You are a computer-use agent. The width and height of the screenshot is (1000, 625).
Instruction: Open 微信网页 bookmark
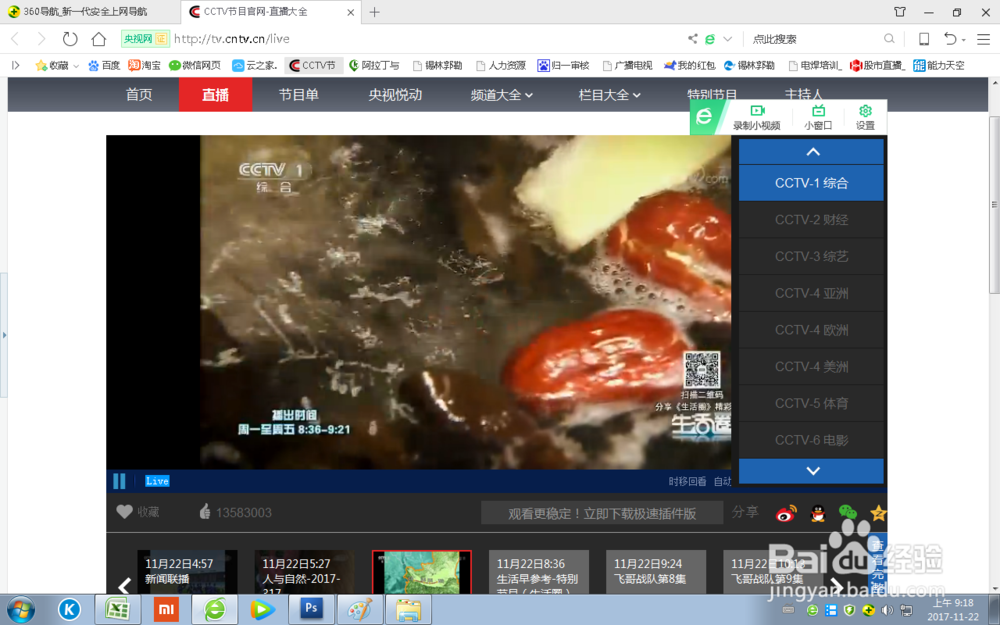(x=195, y=65)
